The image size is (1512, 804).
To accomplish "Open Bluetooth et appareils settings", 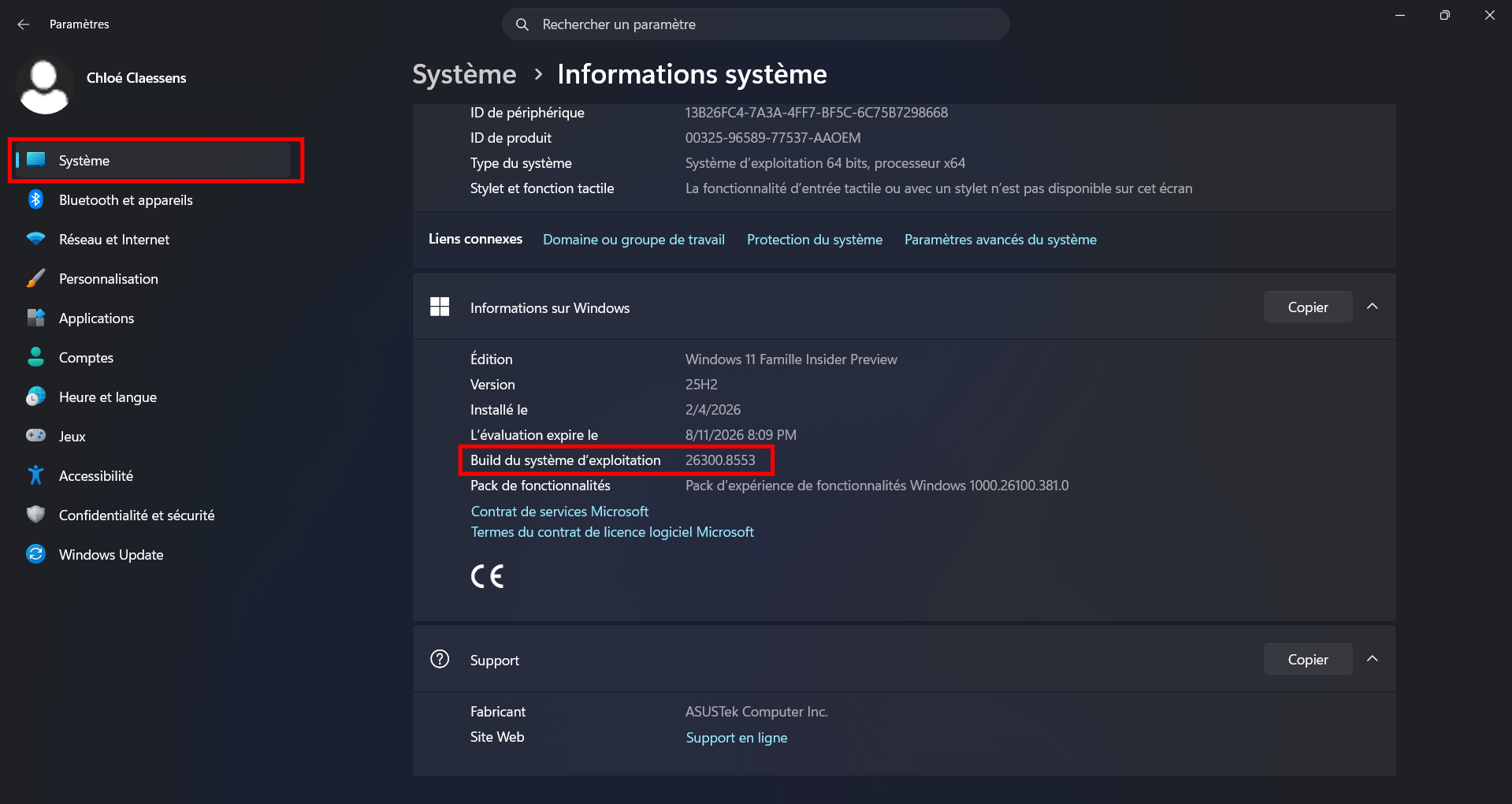I will point(153,199).
